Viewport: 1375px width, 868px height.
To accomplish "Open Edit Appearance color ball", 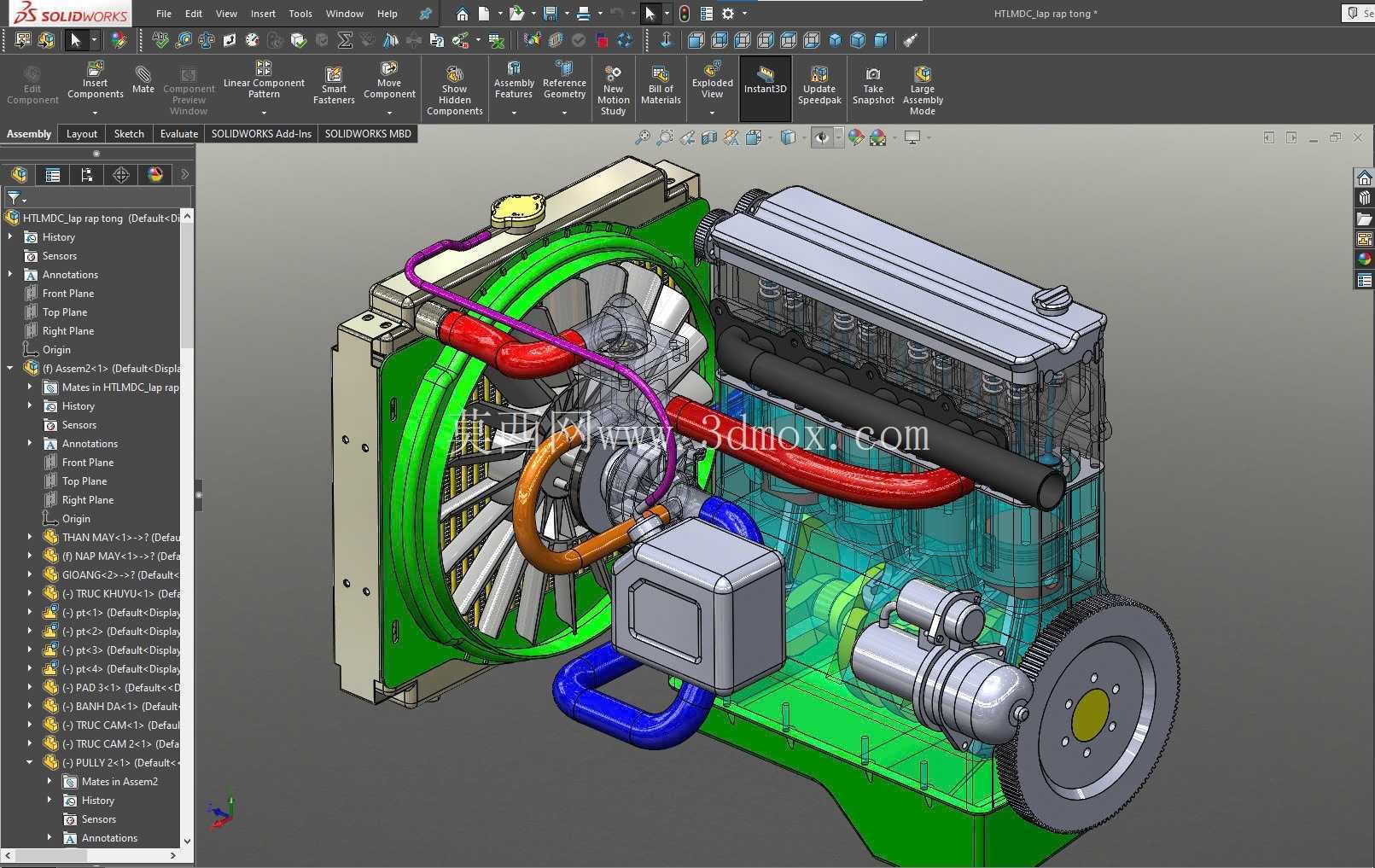I will (855, 137).
